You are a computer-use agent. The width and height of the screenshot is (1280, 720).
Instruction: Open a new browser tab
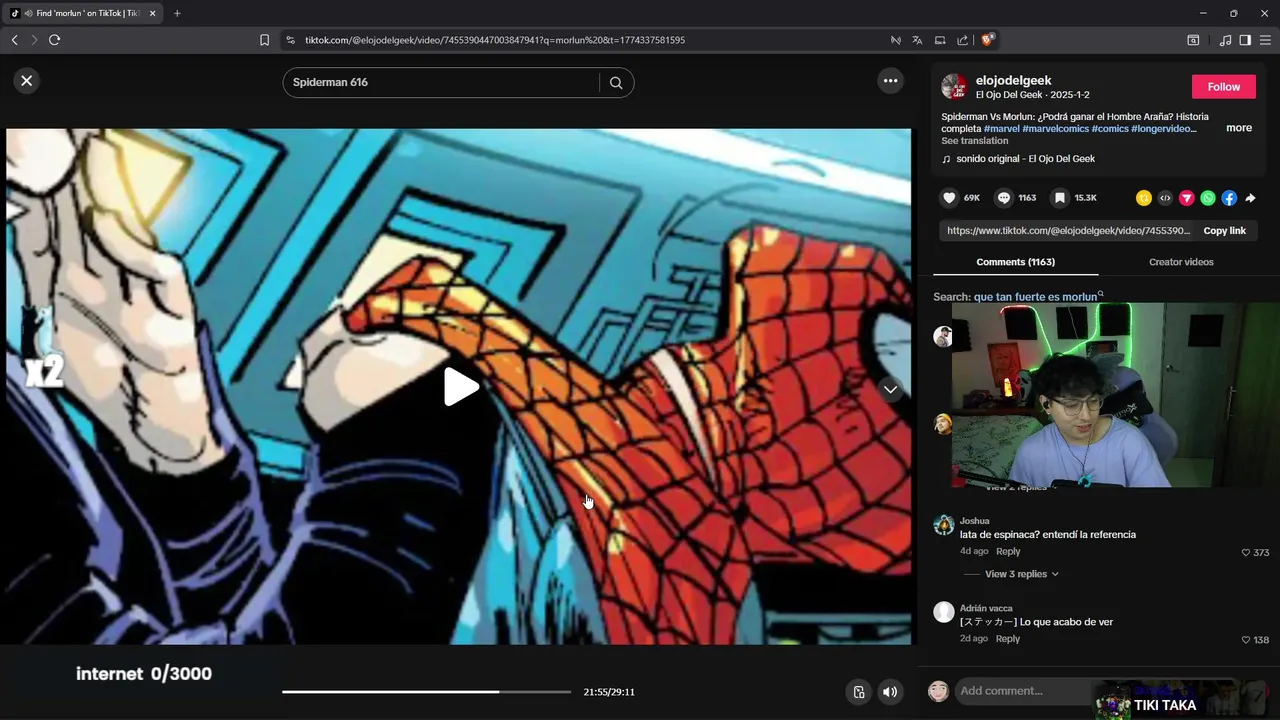tap(177, 13)
